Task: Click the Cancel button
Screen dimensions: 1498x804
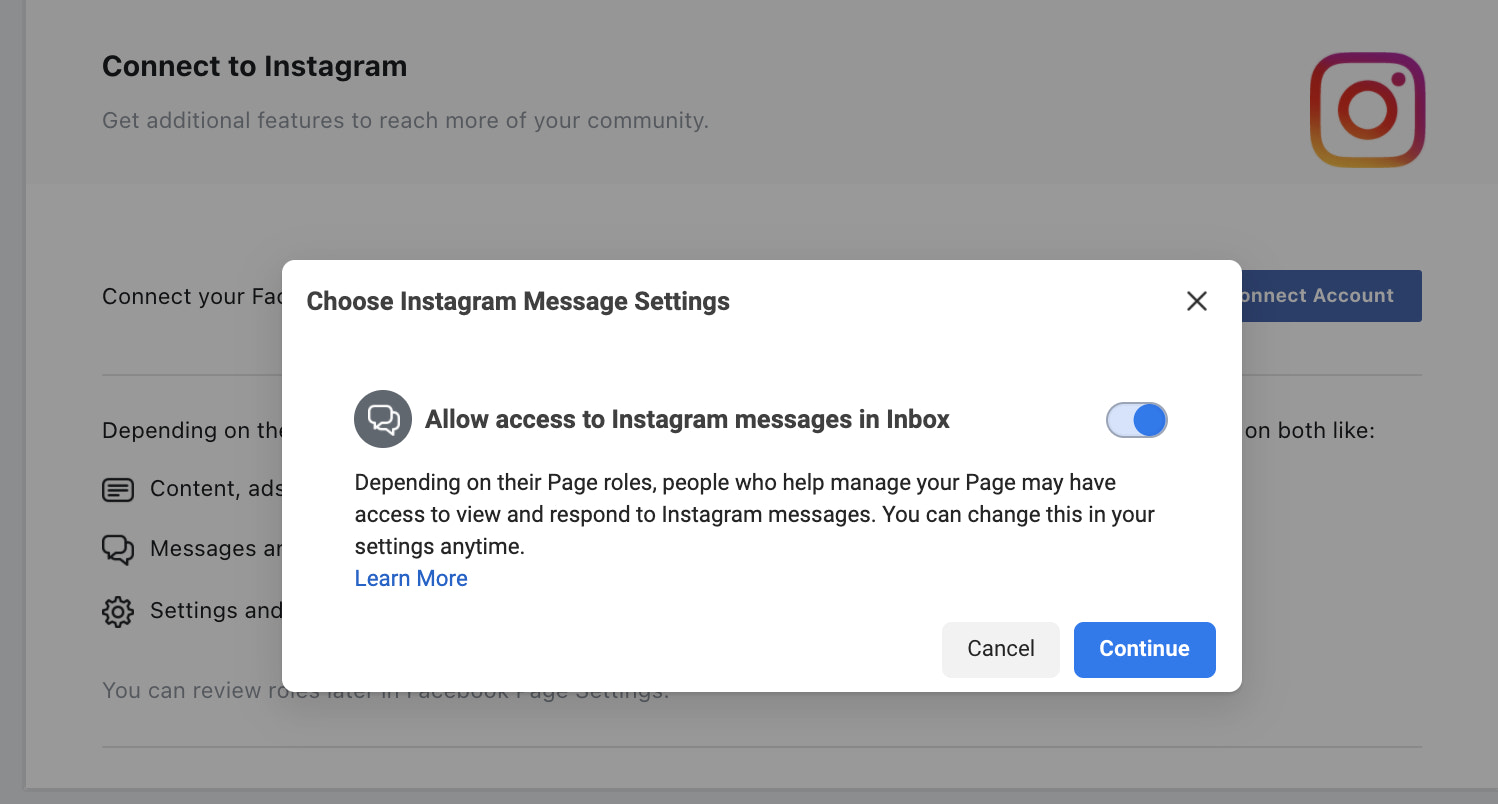Action: tap(1000, 649)
